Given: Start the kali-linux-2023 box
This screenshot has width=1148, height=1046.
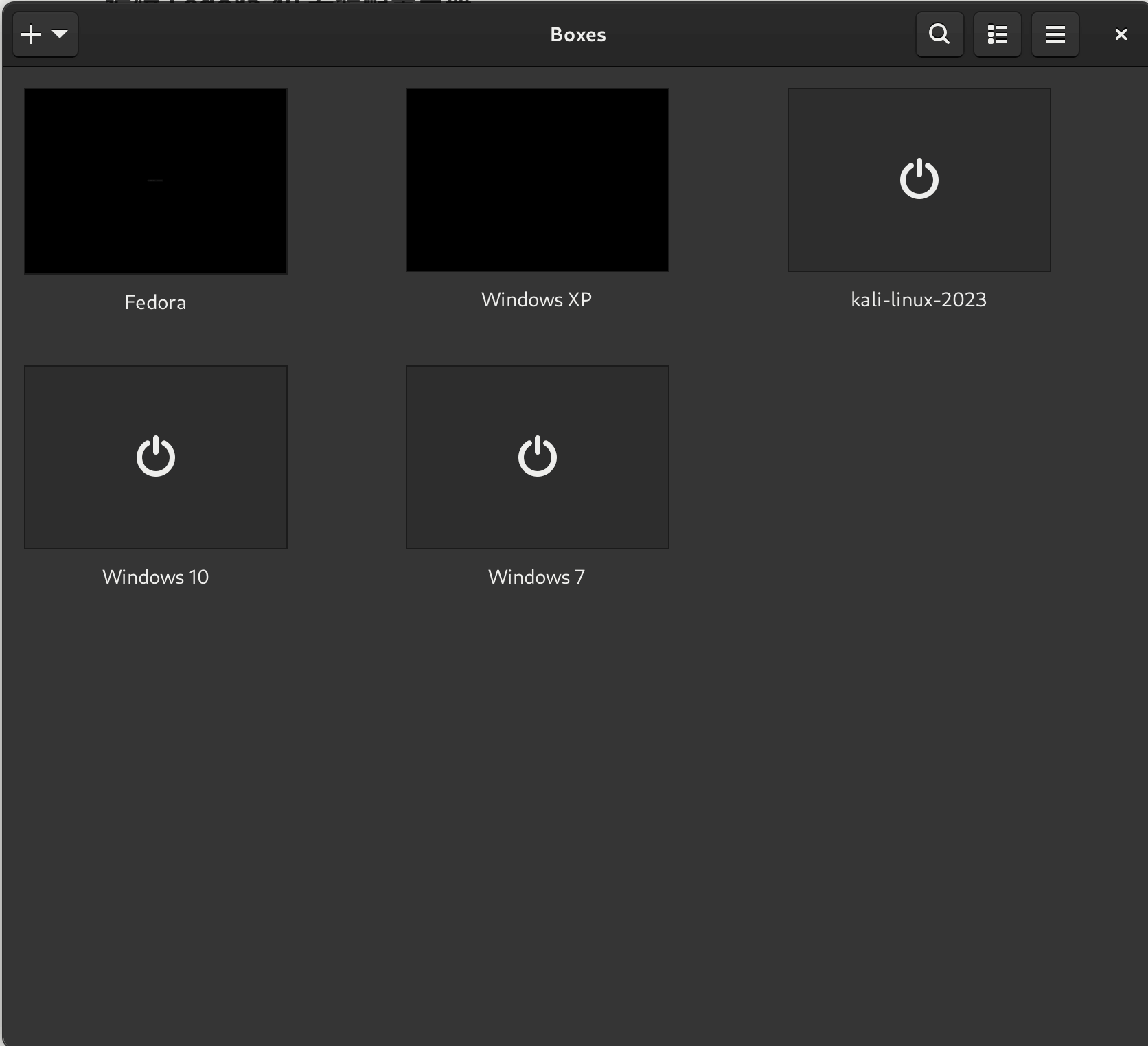Looking at the screenshot, I should (x=919, y=180).
